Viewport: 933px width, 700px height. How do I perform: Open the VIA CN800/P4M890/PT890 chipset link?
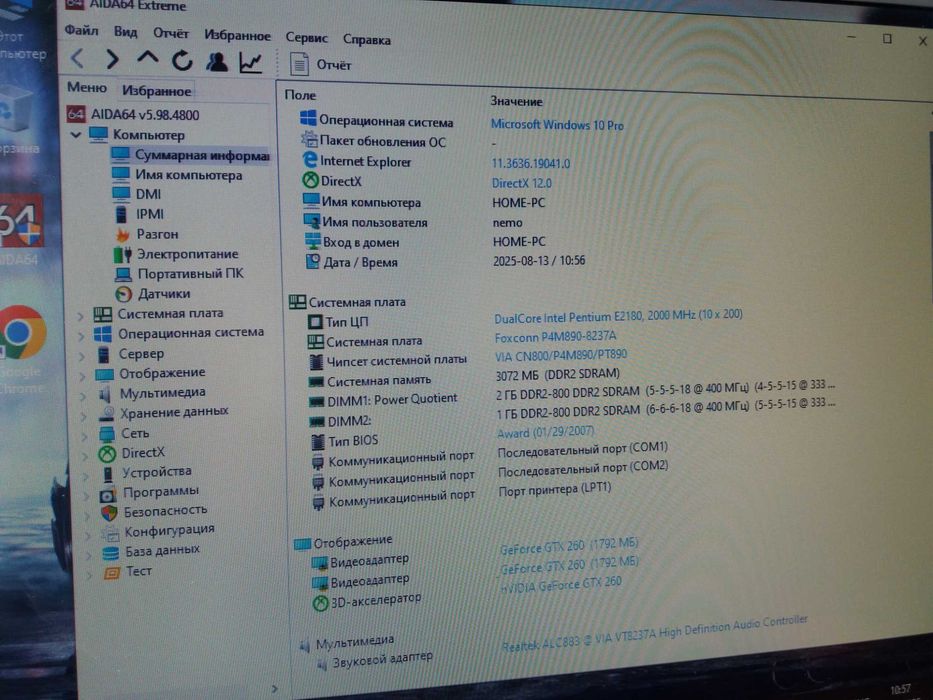coord(561,355)
